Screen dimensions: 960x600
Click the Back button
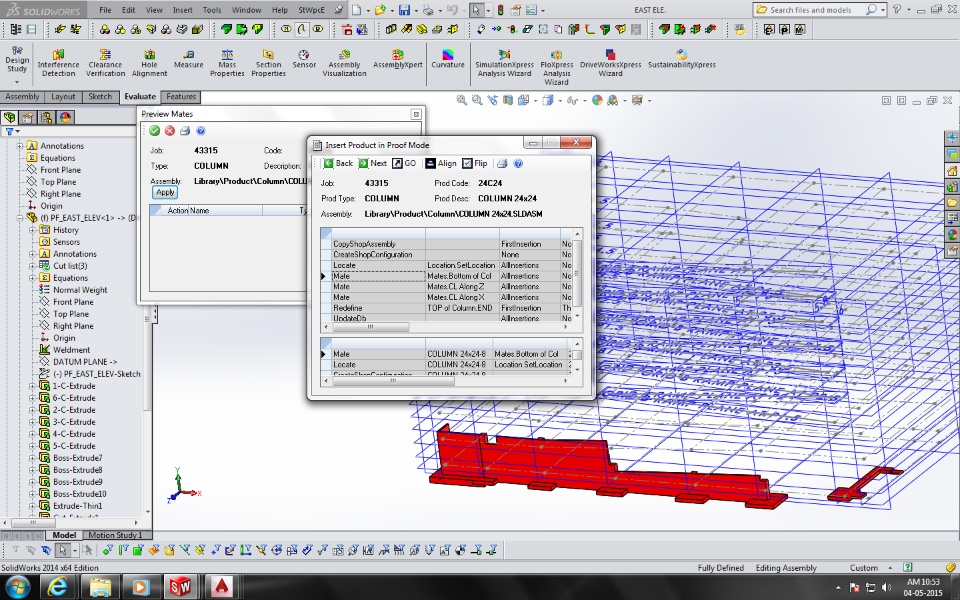338,163
